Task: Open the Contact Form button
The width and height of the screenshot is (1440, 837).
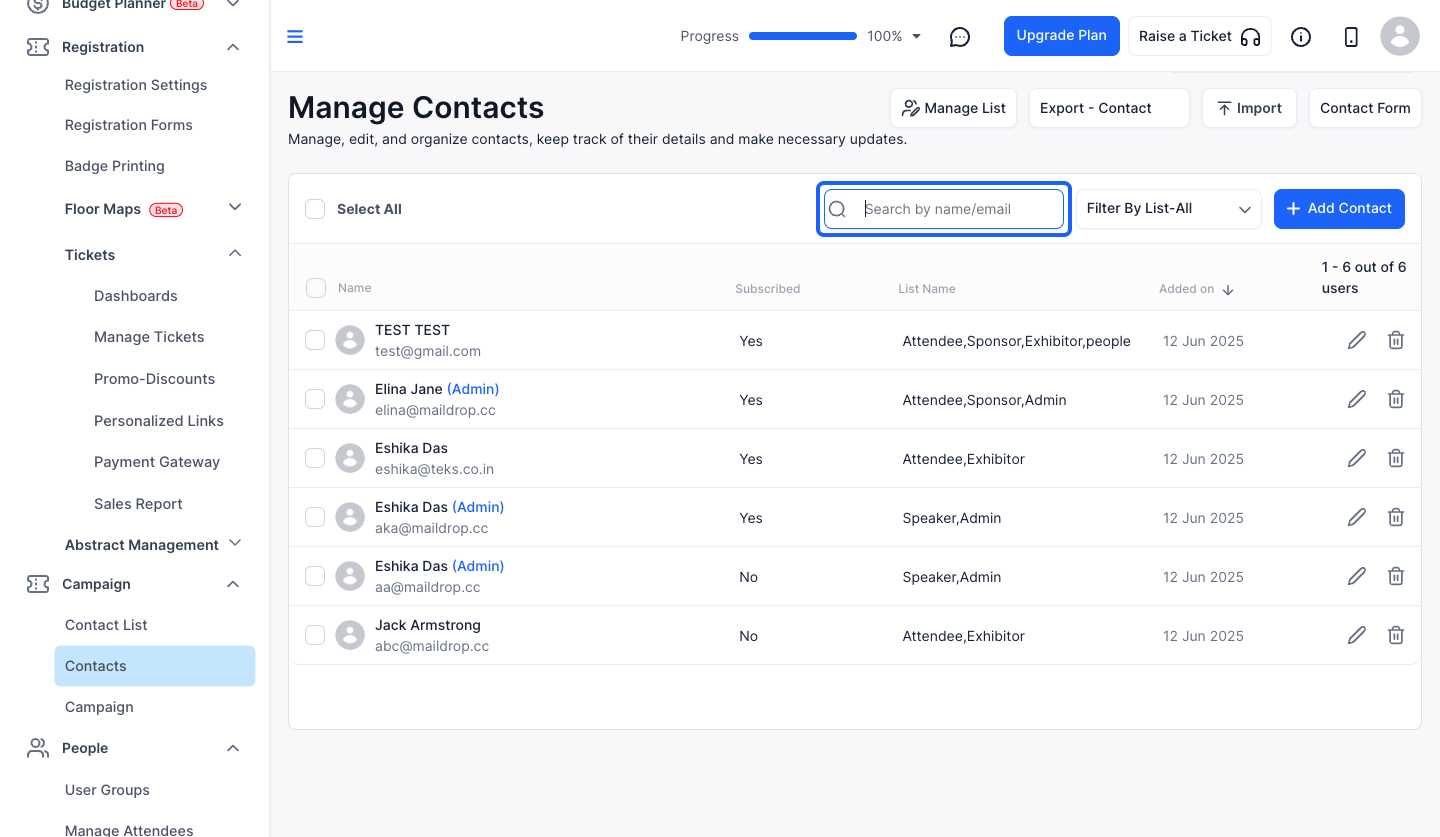Action: [x=1365, y=108]
